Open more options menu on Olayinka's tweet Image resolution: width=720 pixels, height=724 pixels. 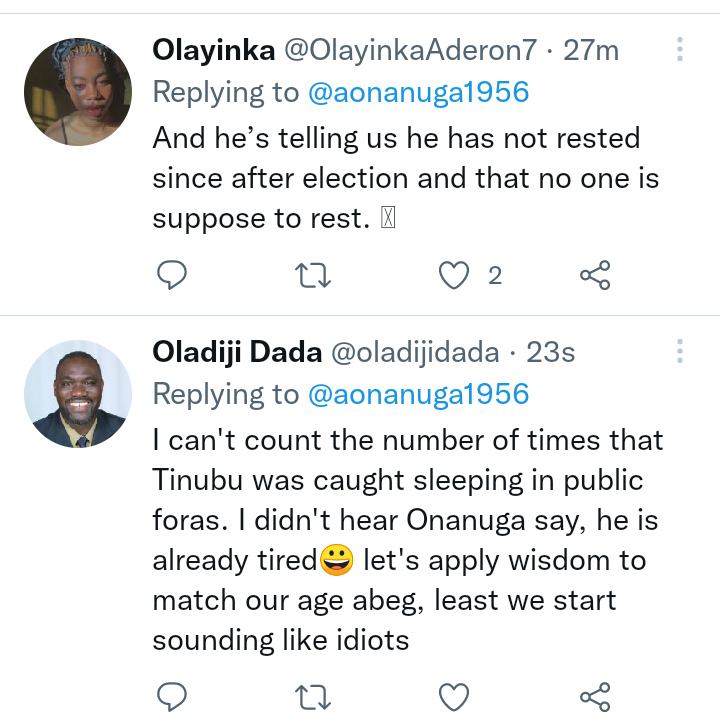click(x=680, y=49)
